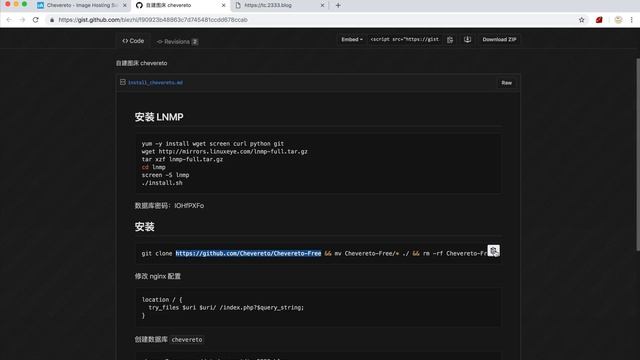Click the macOS green fullscreen button

24,4
